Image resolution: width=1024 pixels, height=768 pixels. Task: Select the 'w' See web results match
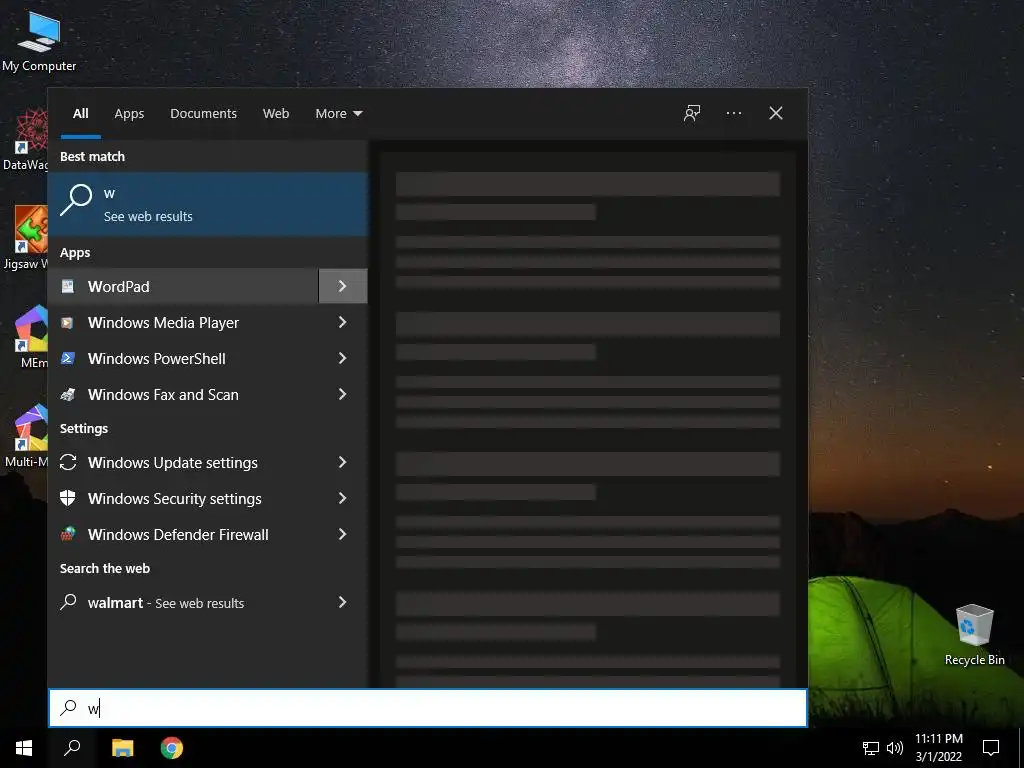tap(208, 204)
